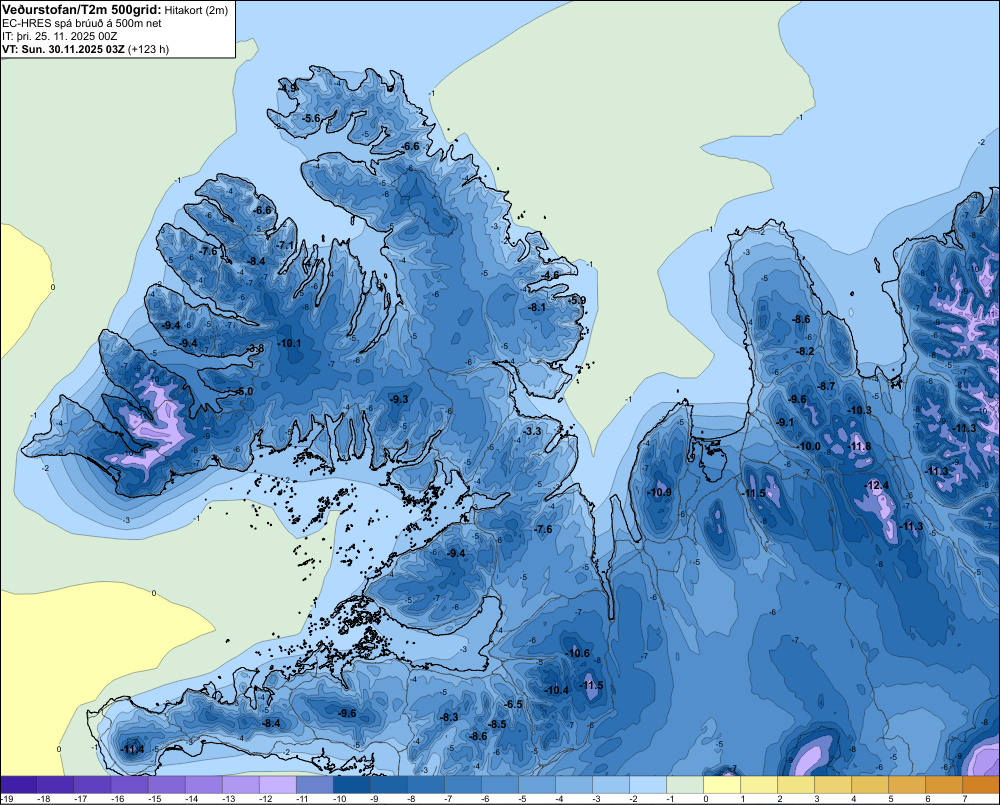Click the legend swatch labeled -4

574,785
